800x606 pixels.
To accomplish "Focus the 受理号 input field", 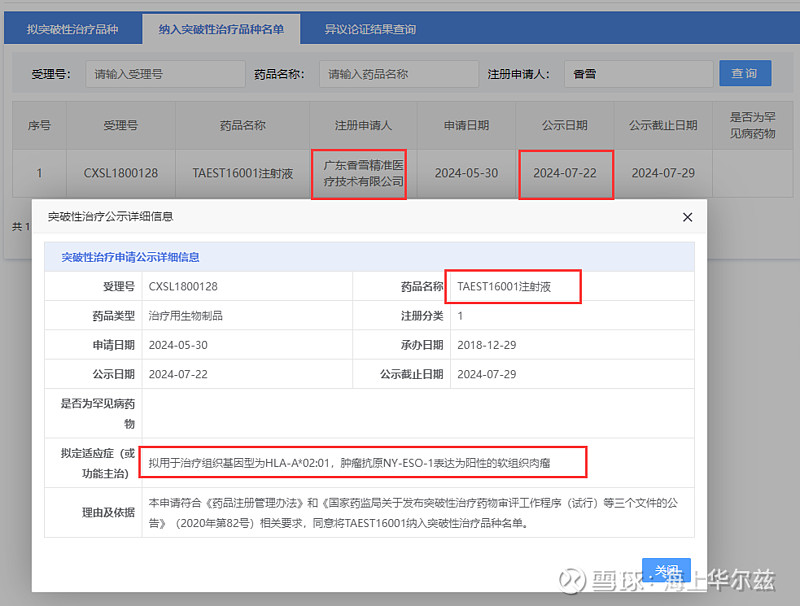I will (x=165, y=74).
